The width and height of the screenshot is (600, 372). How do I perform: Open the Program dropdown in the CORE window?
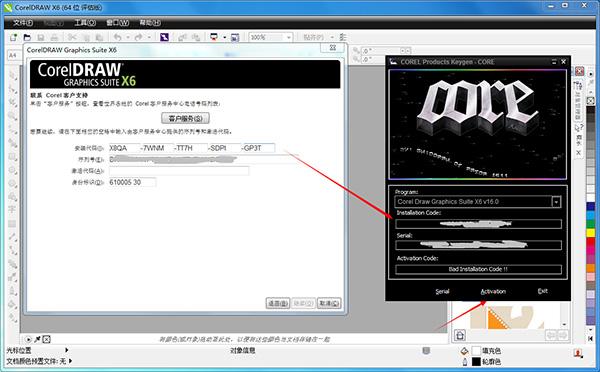[556, 202]
